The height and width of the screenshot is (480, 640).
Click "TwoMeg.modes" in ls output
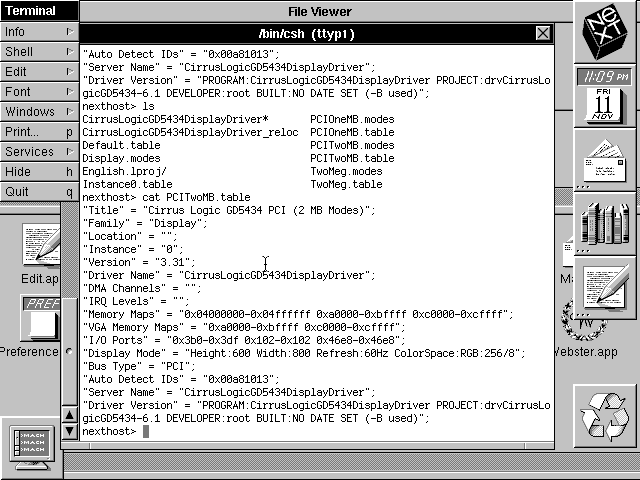point(346,171)
